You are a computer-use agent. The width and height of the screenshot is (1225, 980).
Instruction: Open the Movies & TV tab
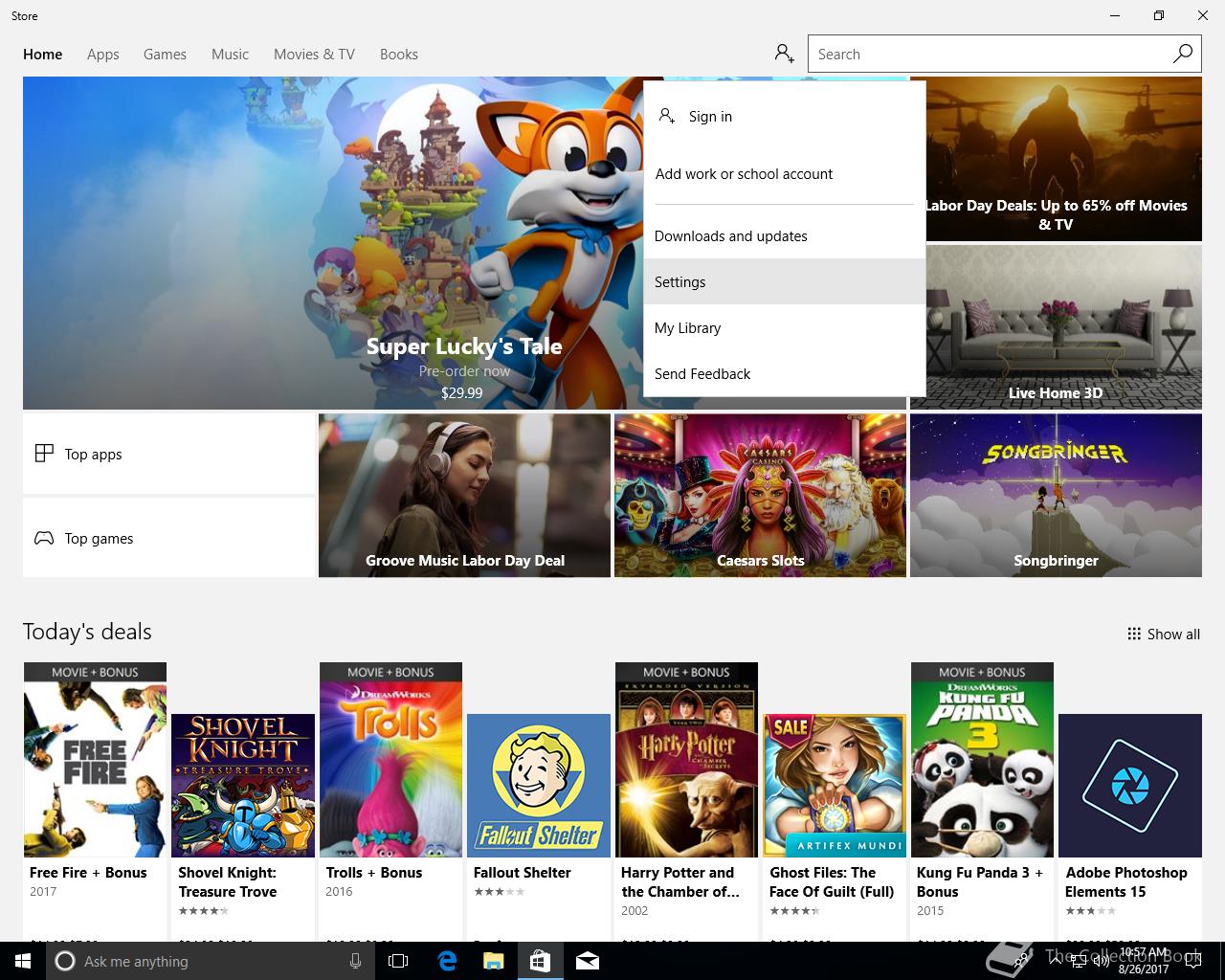tap(314, 55)
